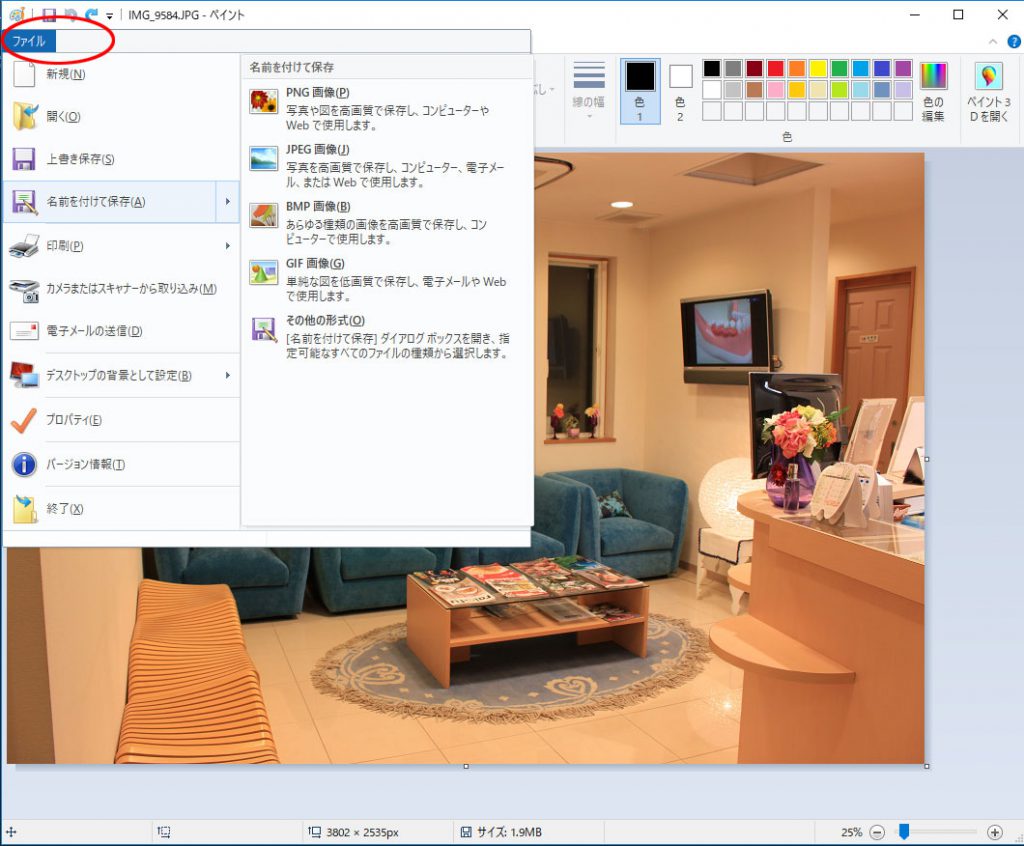Viewport: 1024px width, 846px height.
Task: Save as GIF 画像(G)
Action: point(387,279)
